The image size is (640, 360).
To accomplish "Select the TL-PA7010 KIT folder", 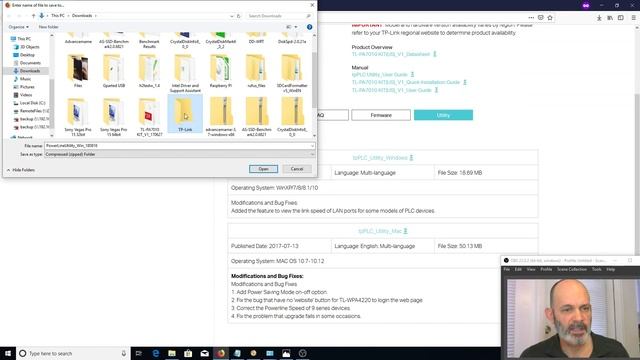I will tap(149, 117).
